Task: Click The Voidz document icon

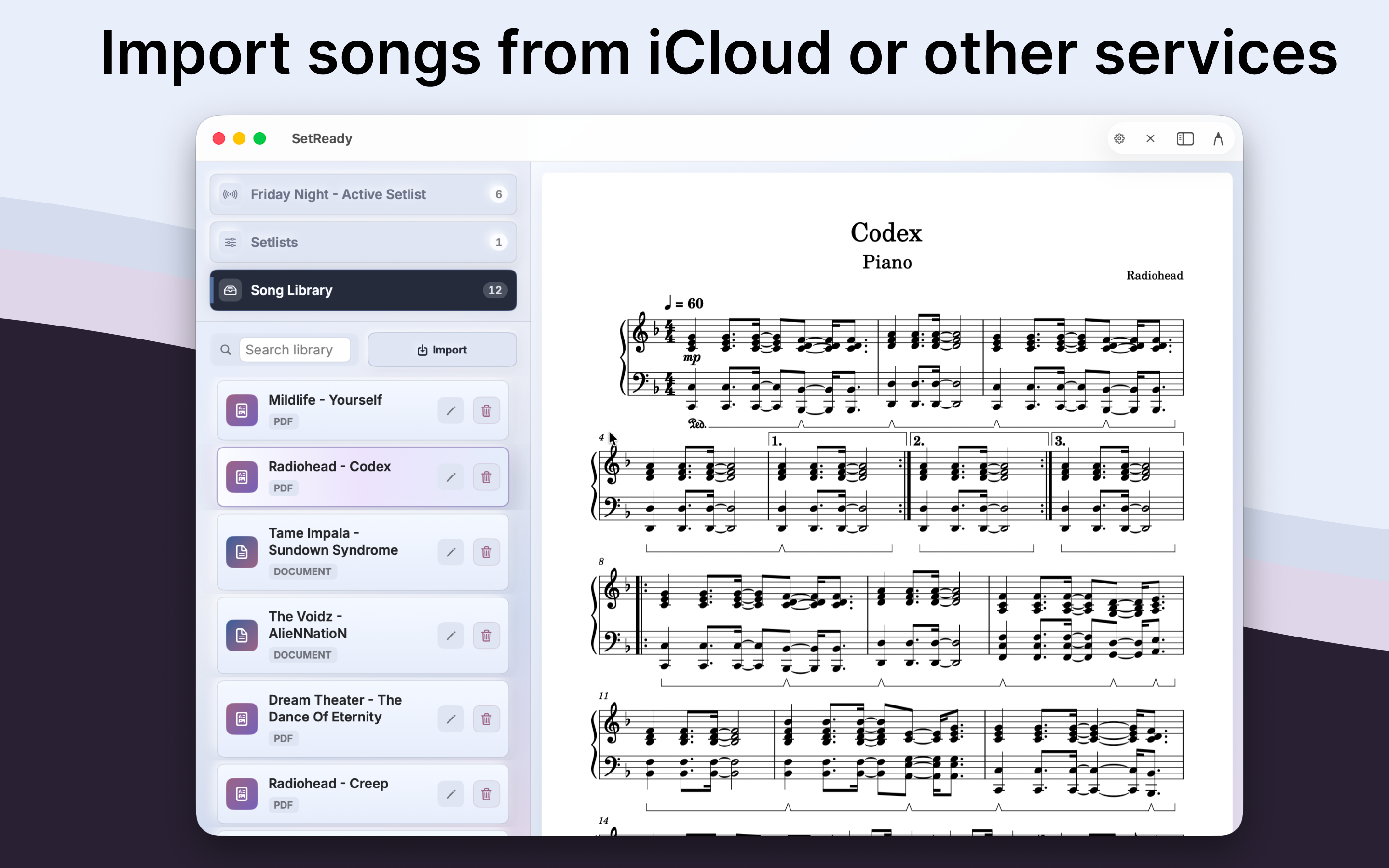Action: [x=242, y=636]
